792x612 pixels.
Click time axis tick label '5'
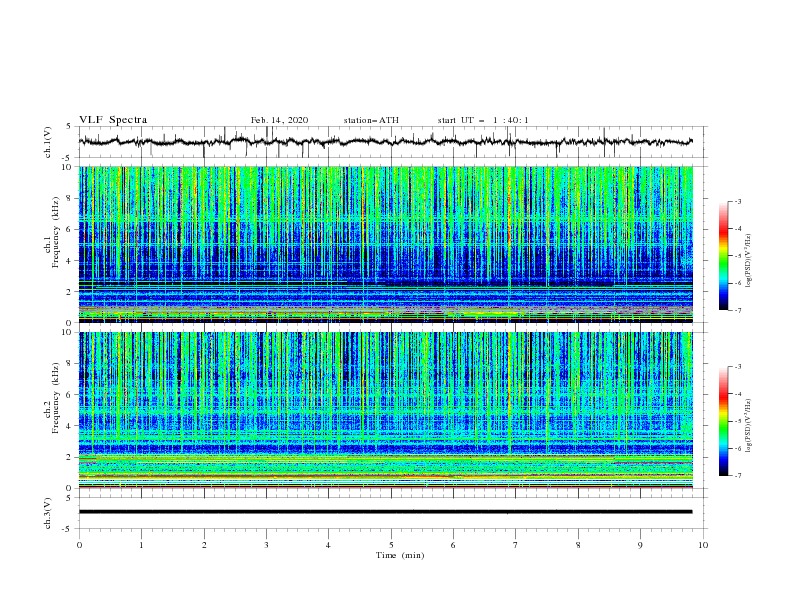tap(391, 545)
